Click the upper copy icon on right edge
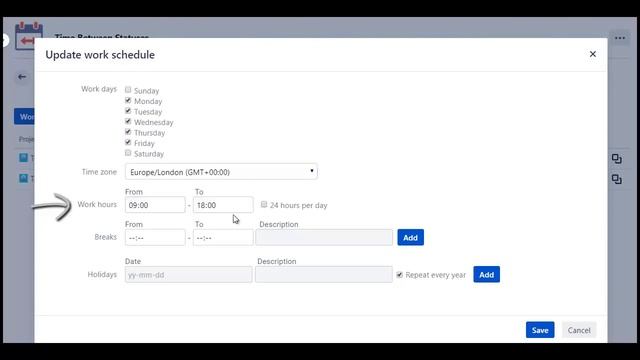 617,159
